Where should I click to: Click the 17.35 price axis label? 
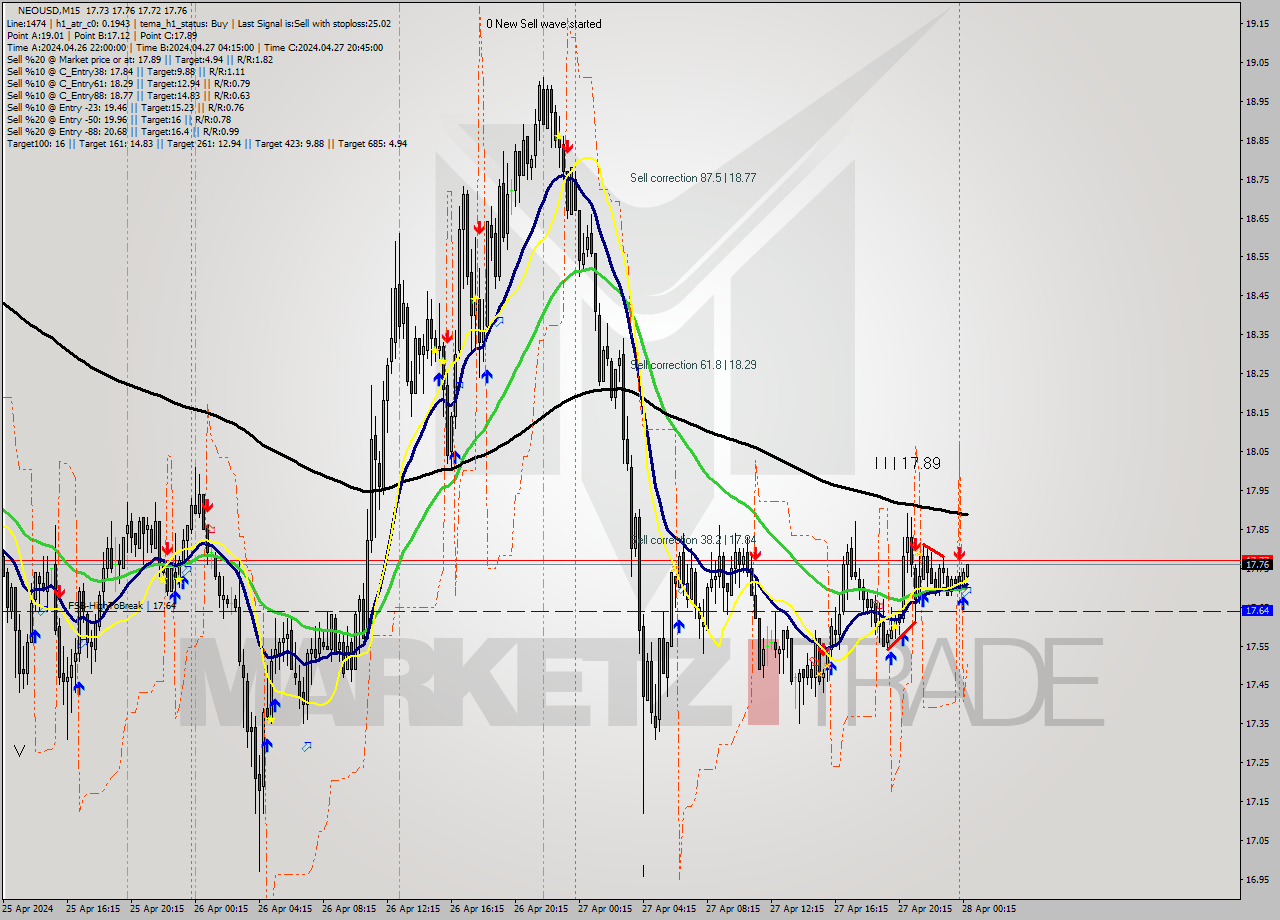pos(1257,724)
